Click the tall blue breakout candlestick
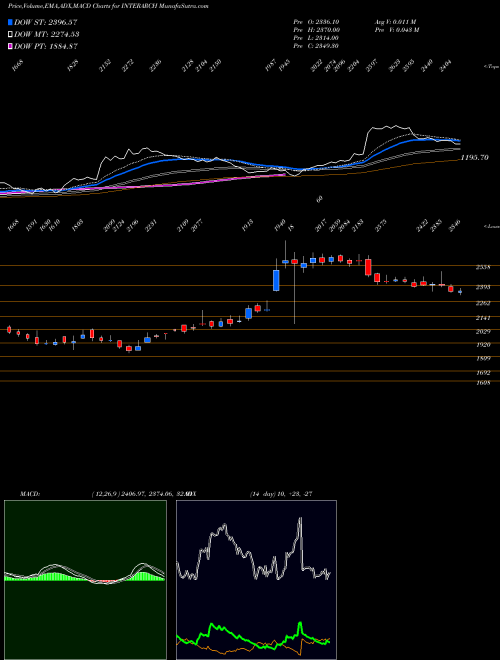Viewport: 500px width, 660px height. pos(277,280)
